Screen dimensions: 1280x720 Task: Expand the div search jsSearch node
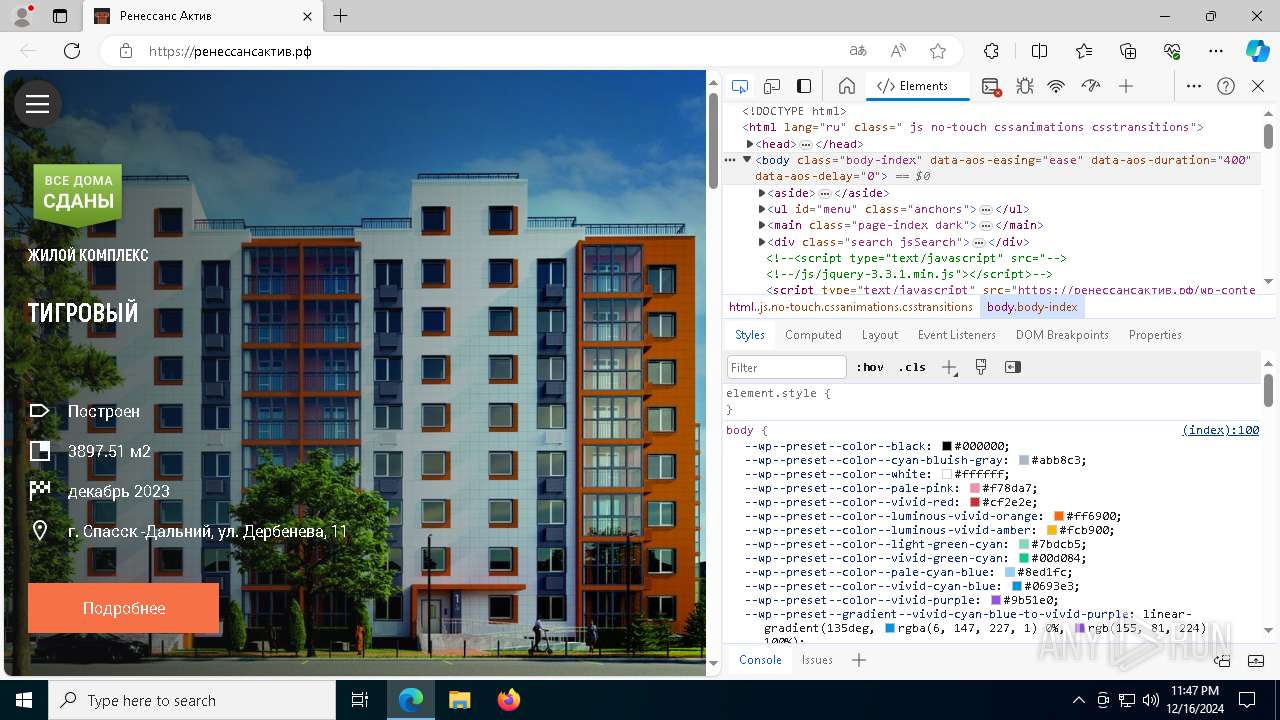pyautogui.click(x=762, y=242)
